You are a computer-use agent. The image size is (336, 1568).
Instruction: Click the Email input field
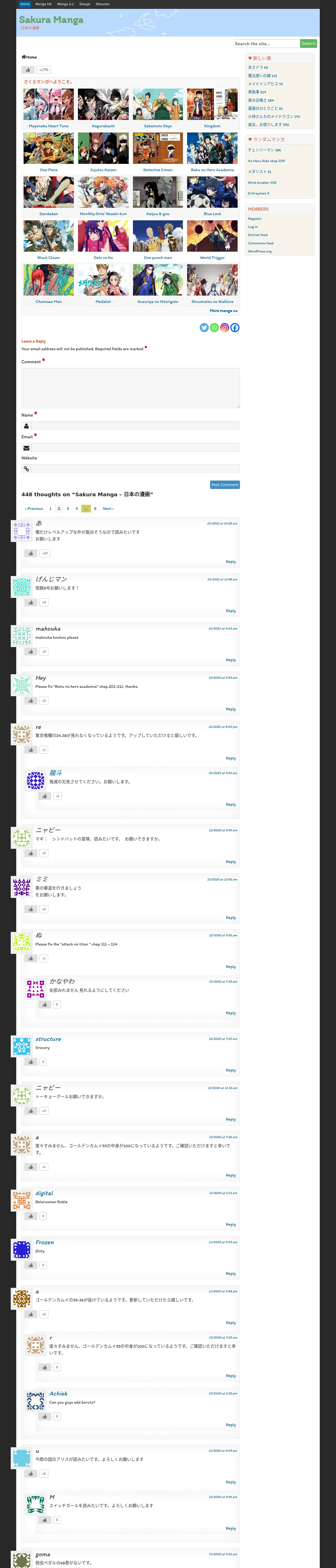pos(135,447)
